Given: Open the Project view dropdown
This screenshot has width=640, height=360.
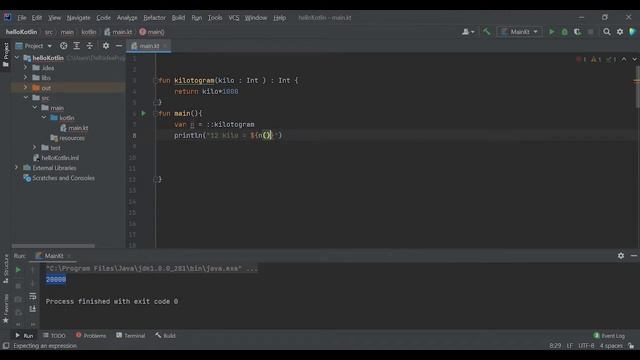Looking at the screenshot, I should (34, 46).
